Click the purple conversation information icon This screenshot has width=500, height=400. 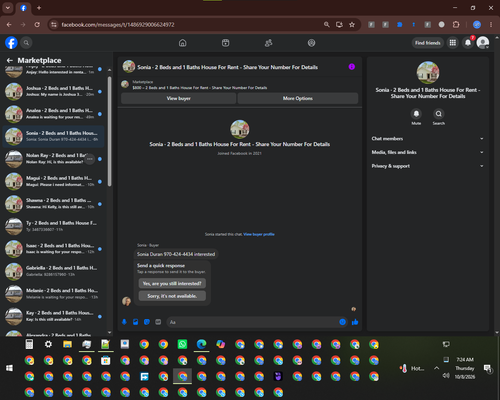pos(352,67)
